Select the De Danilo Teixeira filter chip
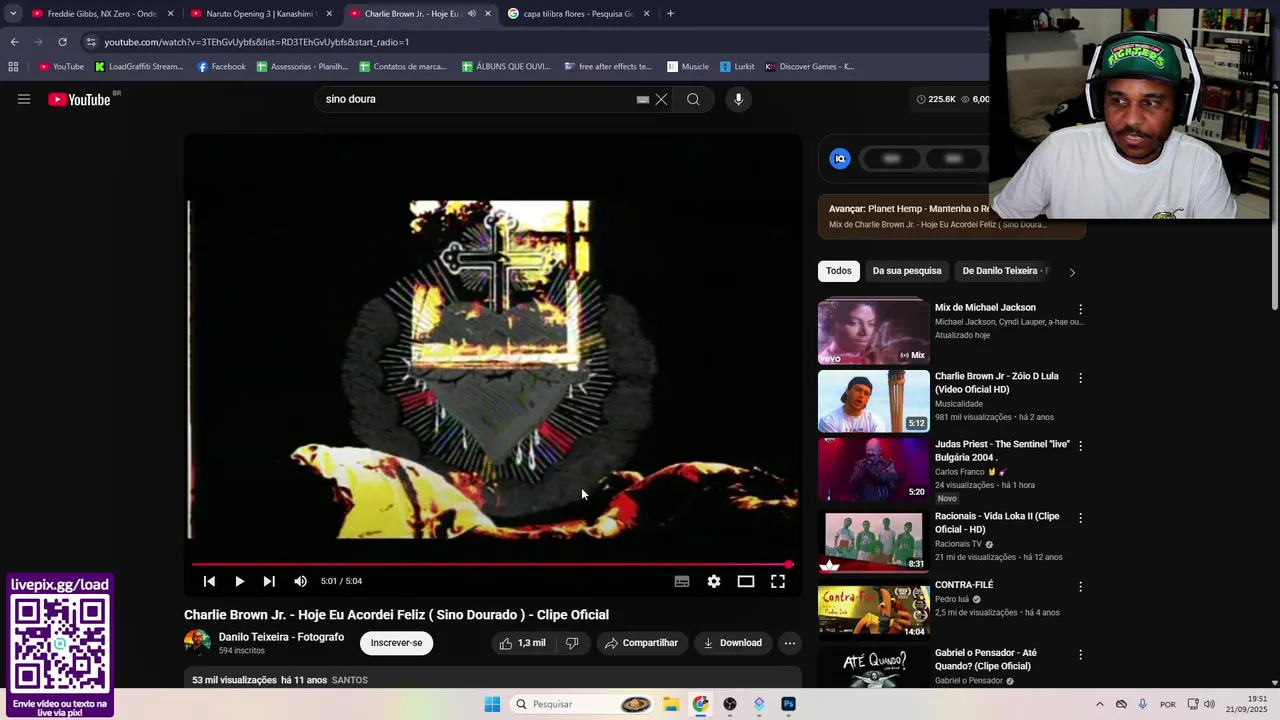Viewport: 1280px width, 720px height. [x=1004, y=271]
